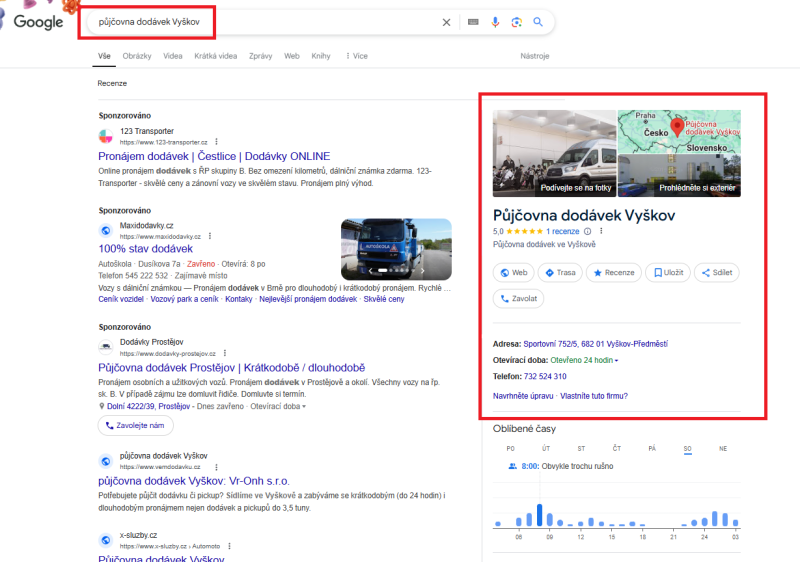Open more options dots in business panel
Image resolution: width=800 pixels, height=562 pixels.
(601, 231)
